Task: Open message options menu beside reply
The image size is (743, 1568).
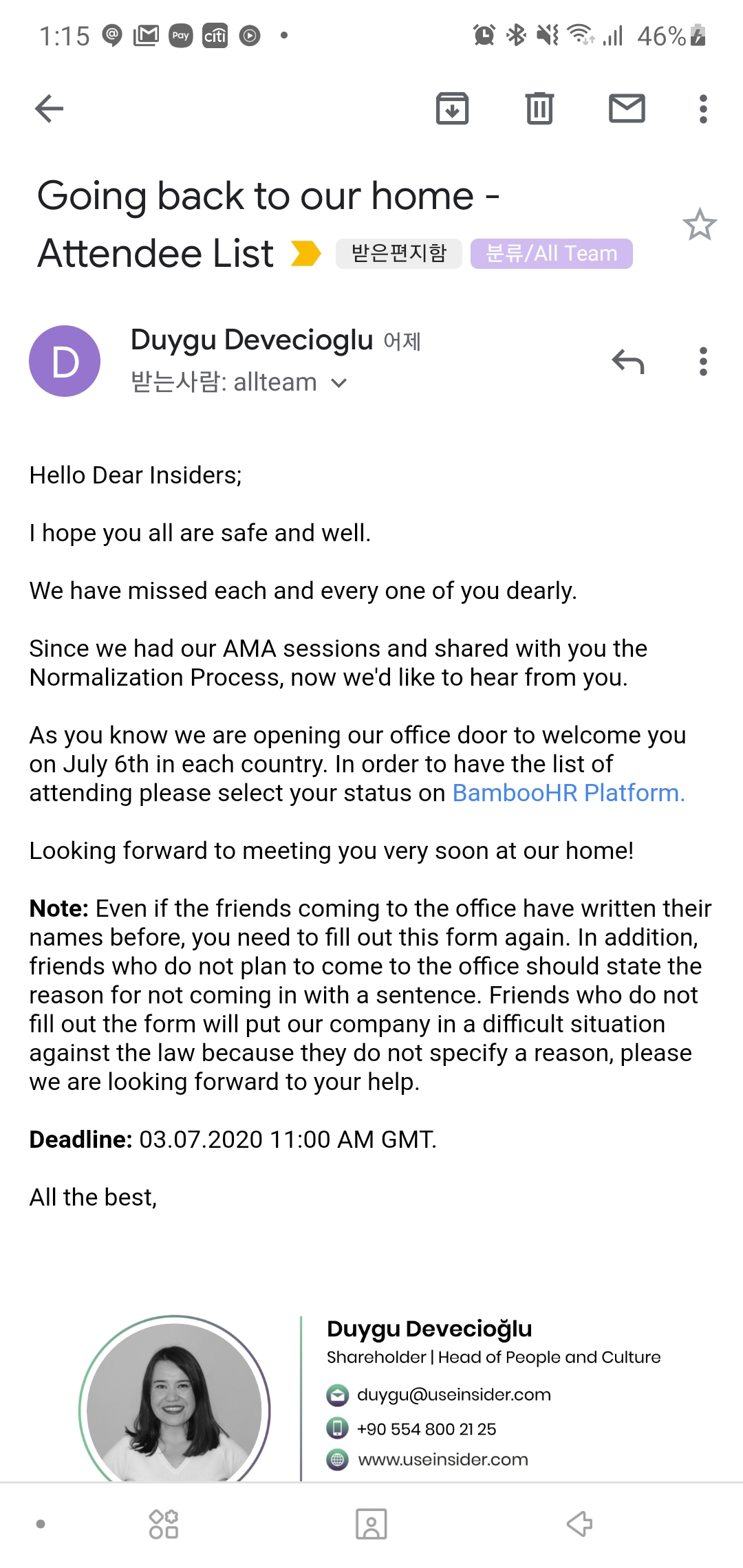Action: [702, 361]
